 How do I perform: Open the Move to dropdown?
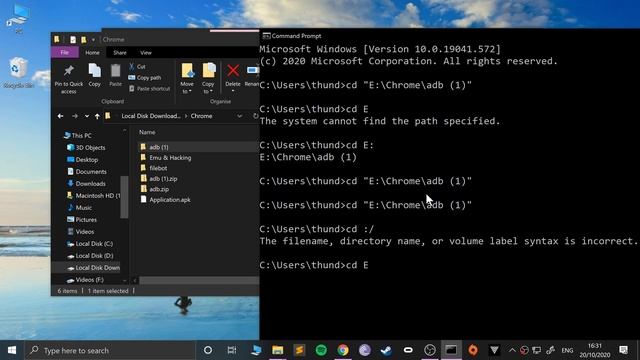[187, 79]
